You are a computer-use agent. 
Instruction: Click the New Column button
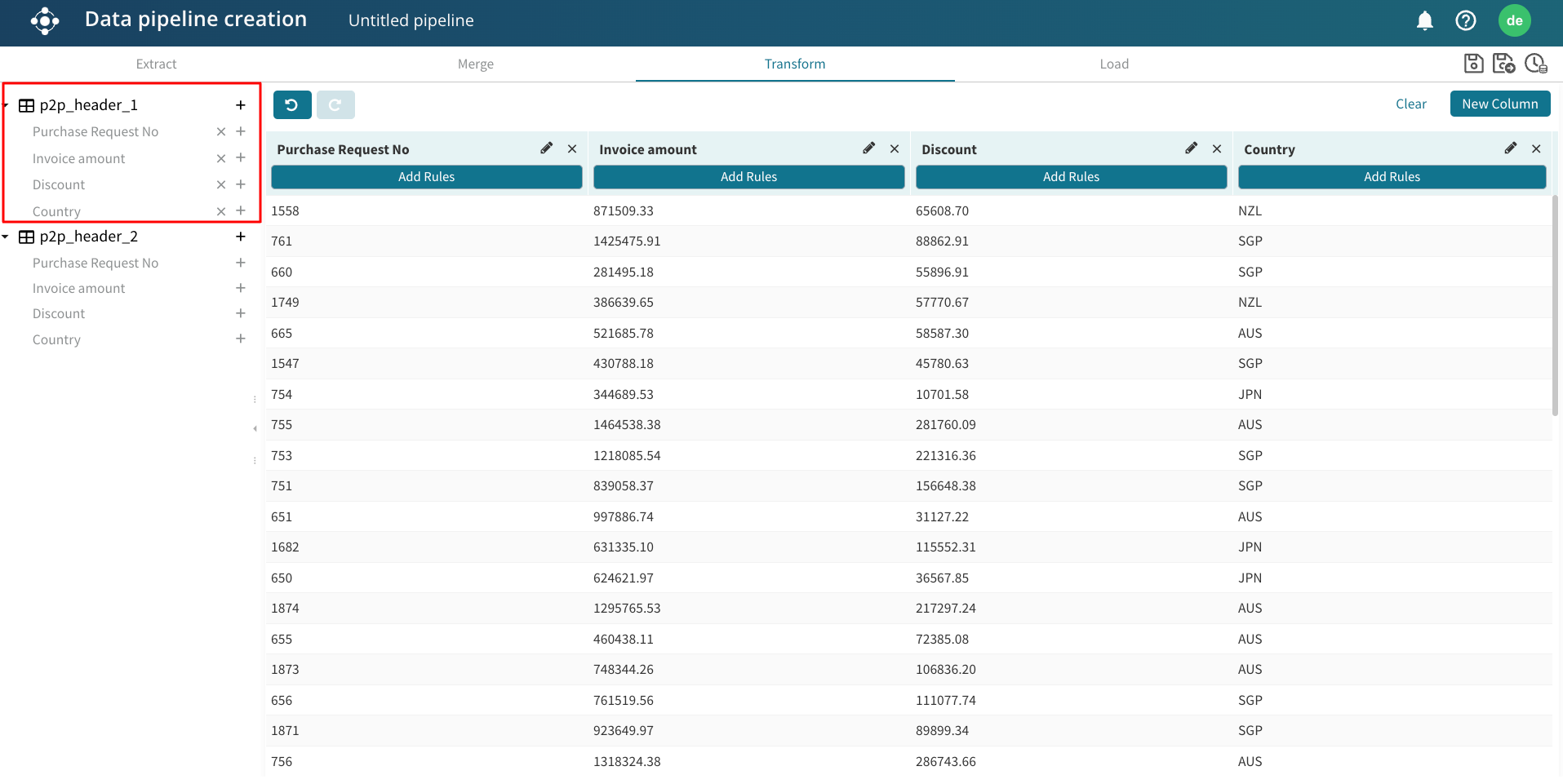(1499, 104)
